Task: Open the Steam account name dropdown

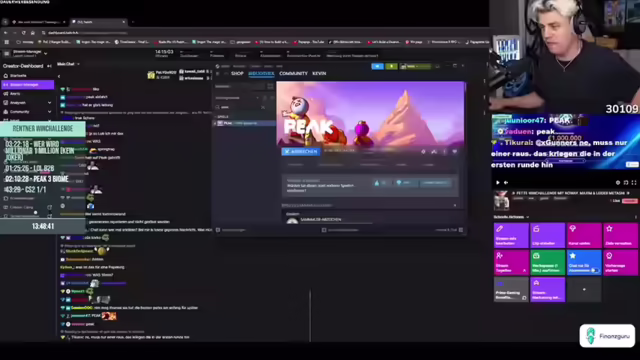Action: (x=415, y=66)
